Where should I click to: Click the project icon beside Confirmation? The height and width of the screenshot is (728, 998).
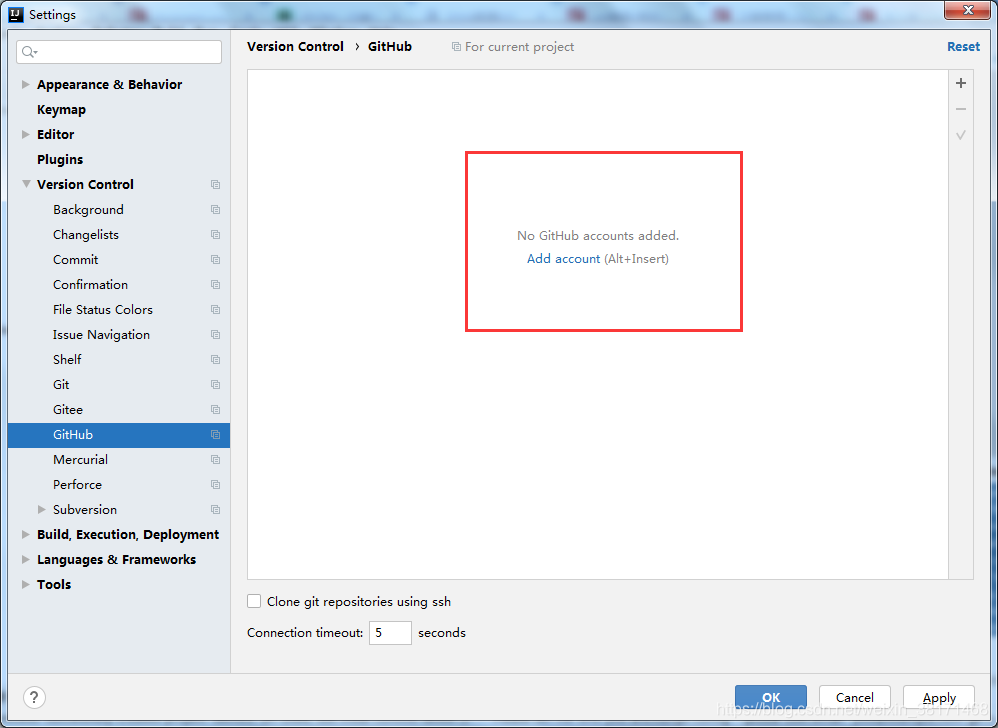pos(215,284)
